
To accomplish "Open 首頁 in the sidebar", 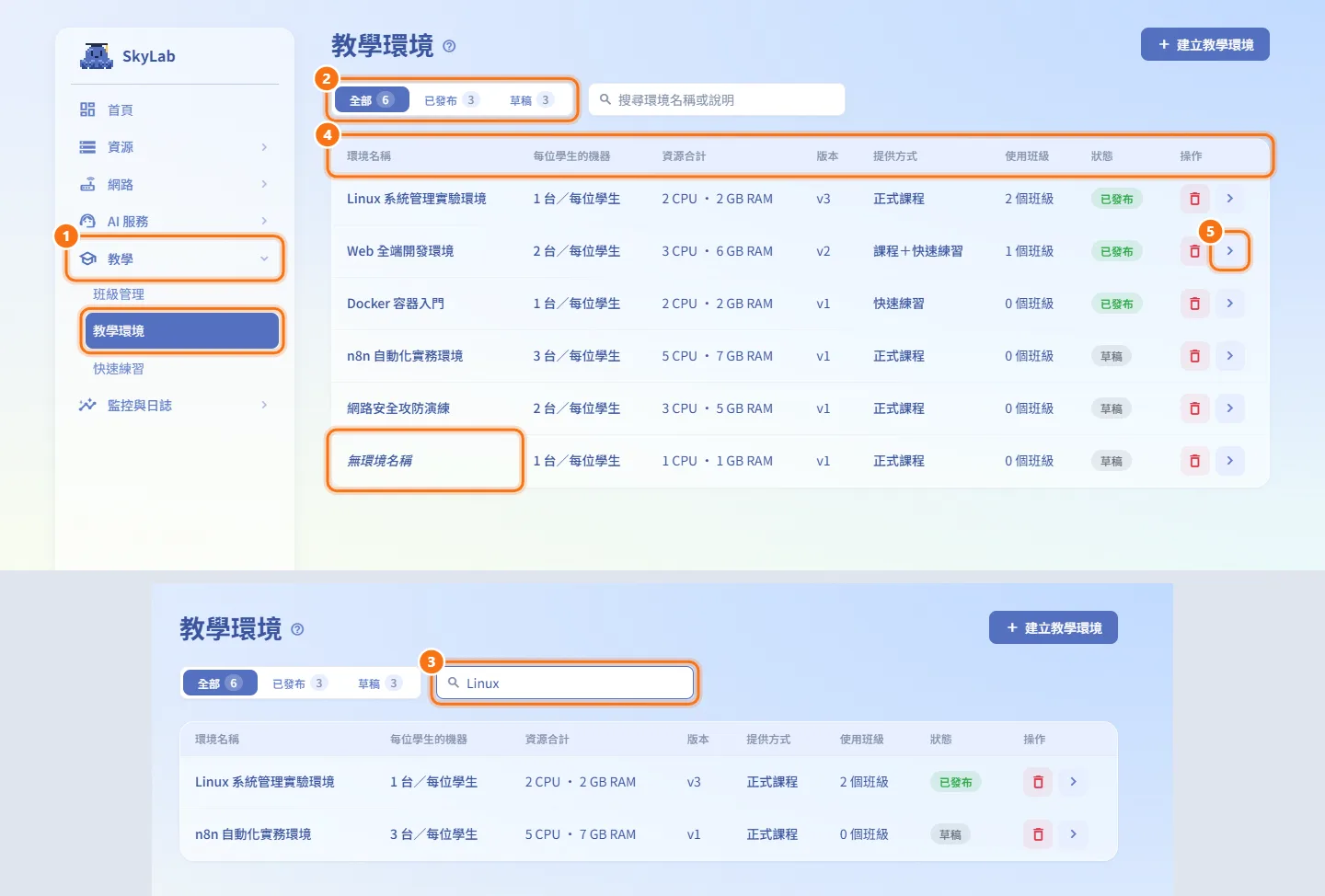I will (120, 109).
